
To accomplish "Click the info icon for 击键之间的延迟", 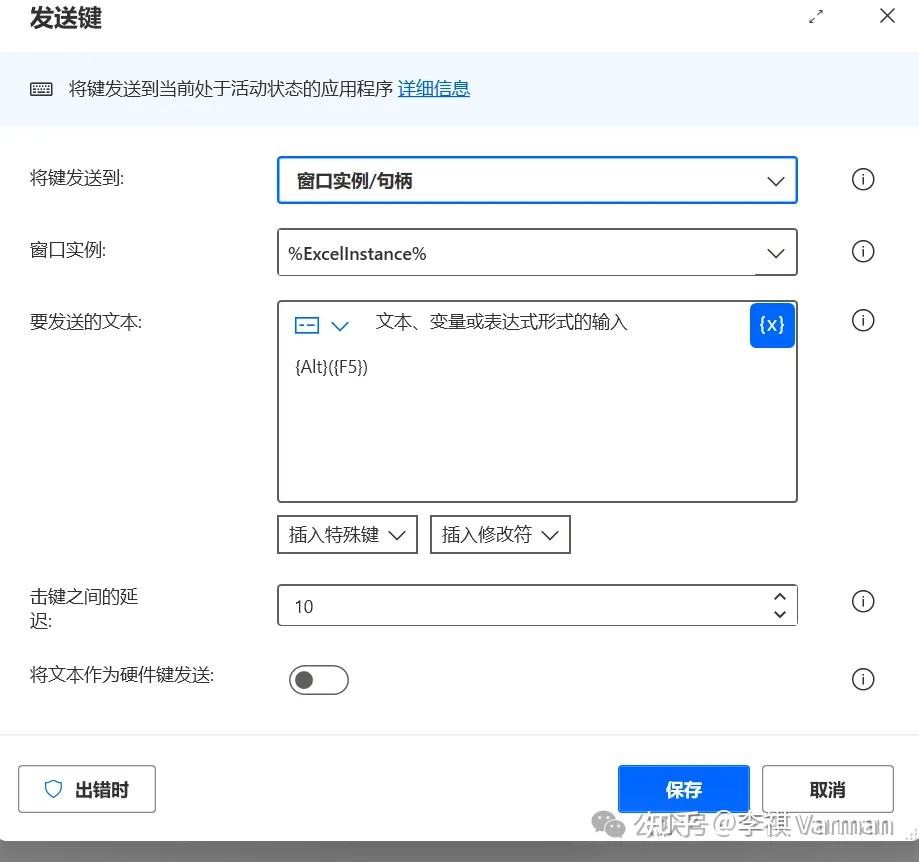I will click(x=862, y=601).
